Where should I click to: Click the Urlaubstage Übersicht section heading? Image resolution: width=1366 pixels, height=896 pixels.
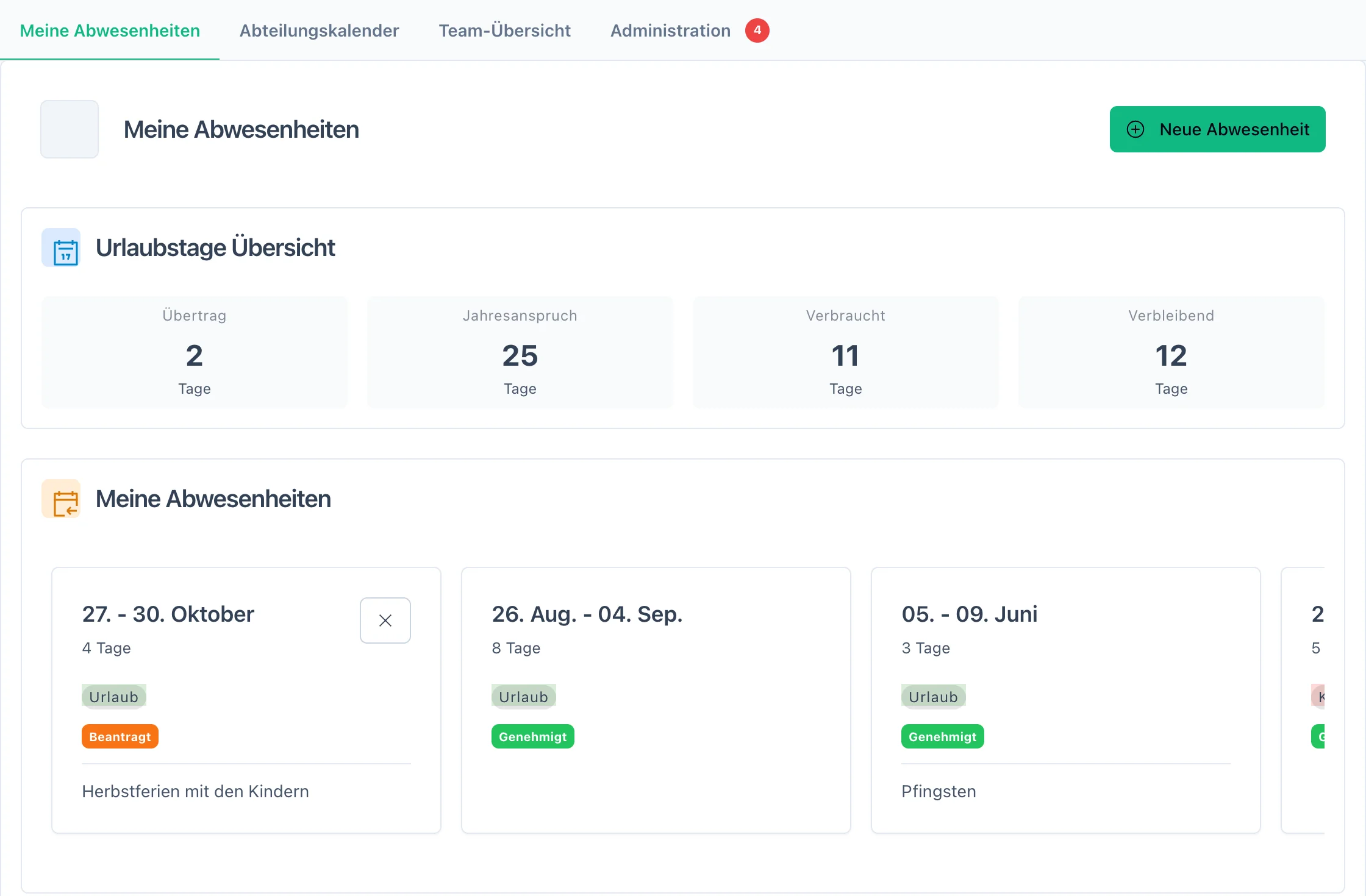click(x=215, y=247)
